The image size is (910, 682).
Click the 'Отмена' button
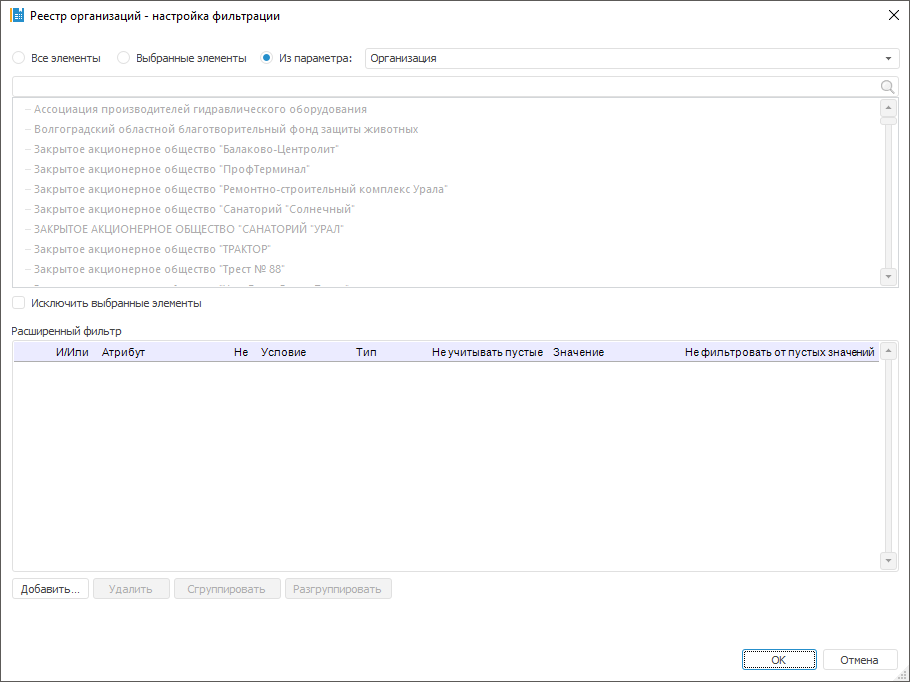point(859,660)
